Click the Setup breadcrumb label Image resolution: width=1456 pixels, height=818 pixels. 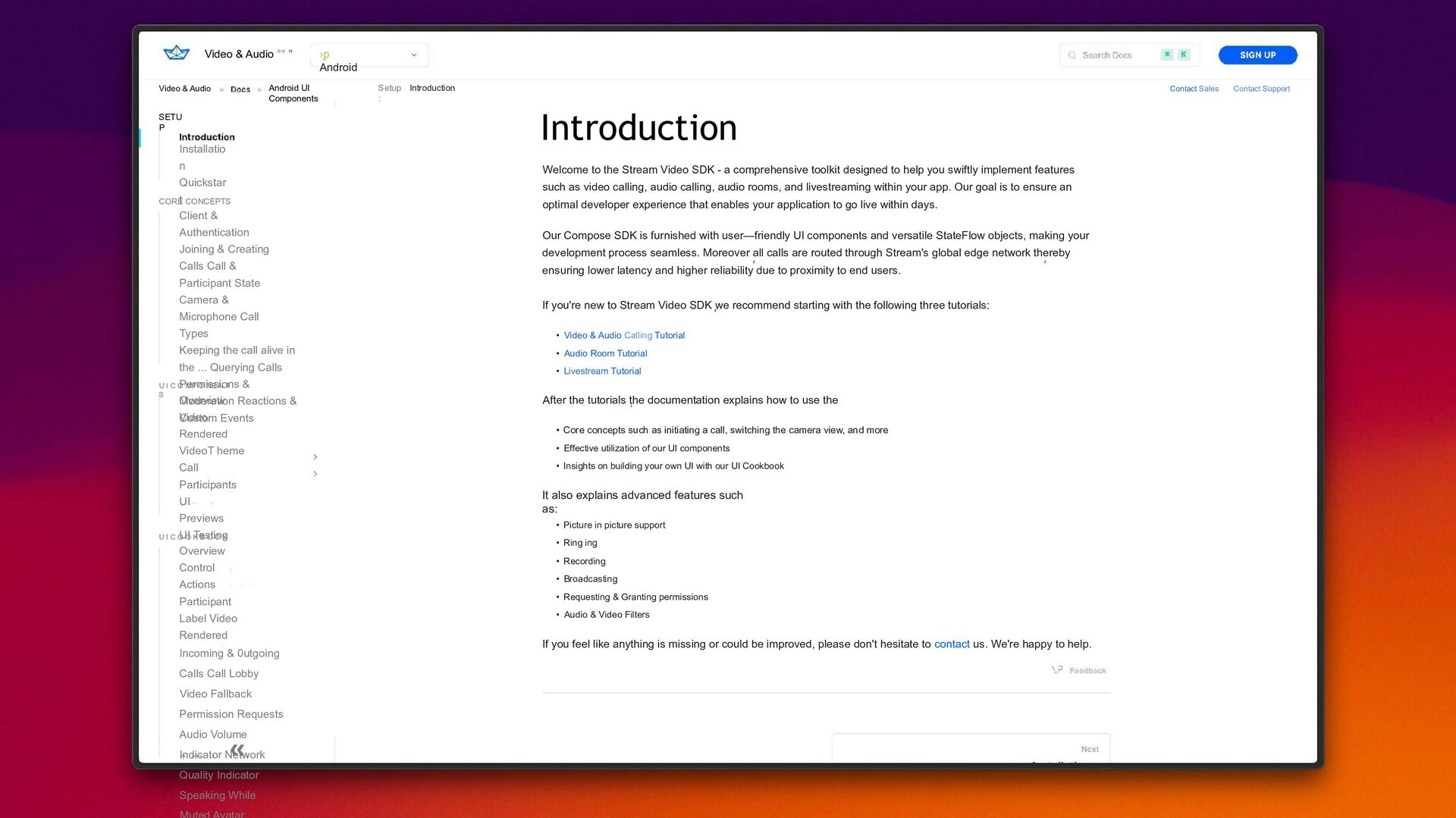pos(390,88)
